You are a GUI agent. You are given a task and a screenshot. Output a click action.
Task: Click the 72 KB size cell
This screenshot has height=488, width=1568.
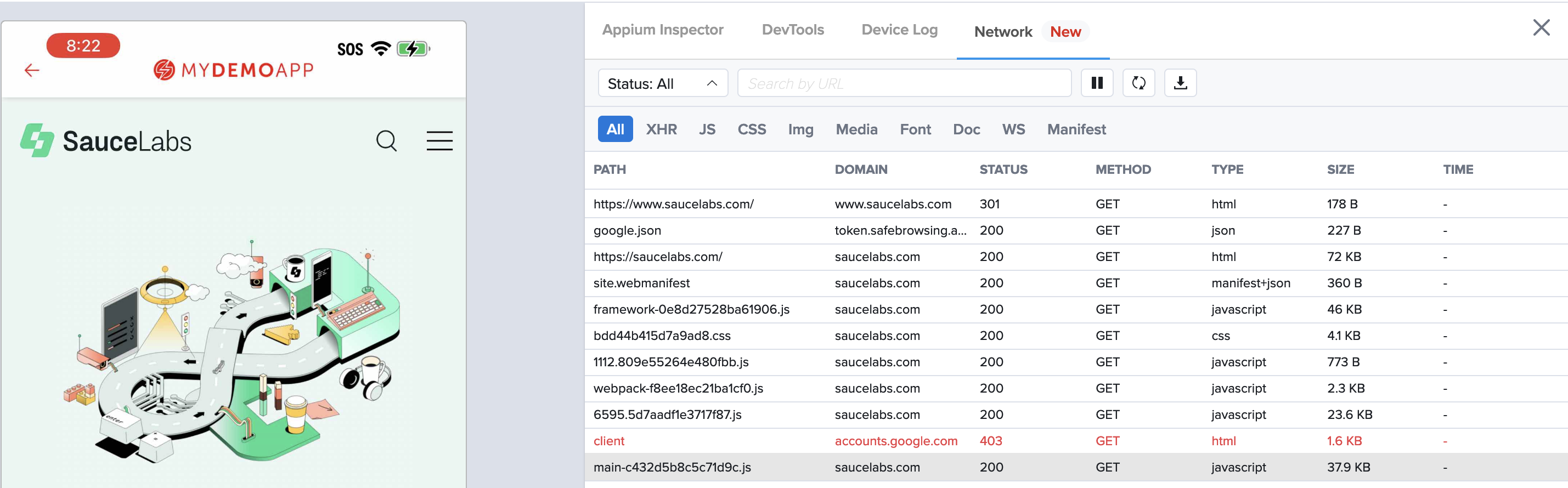point(1344,257)
